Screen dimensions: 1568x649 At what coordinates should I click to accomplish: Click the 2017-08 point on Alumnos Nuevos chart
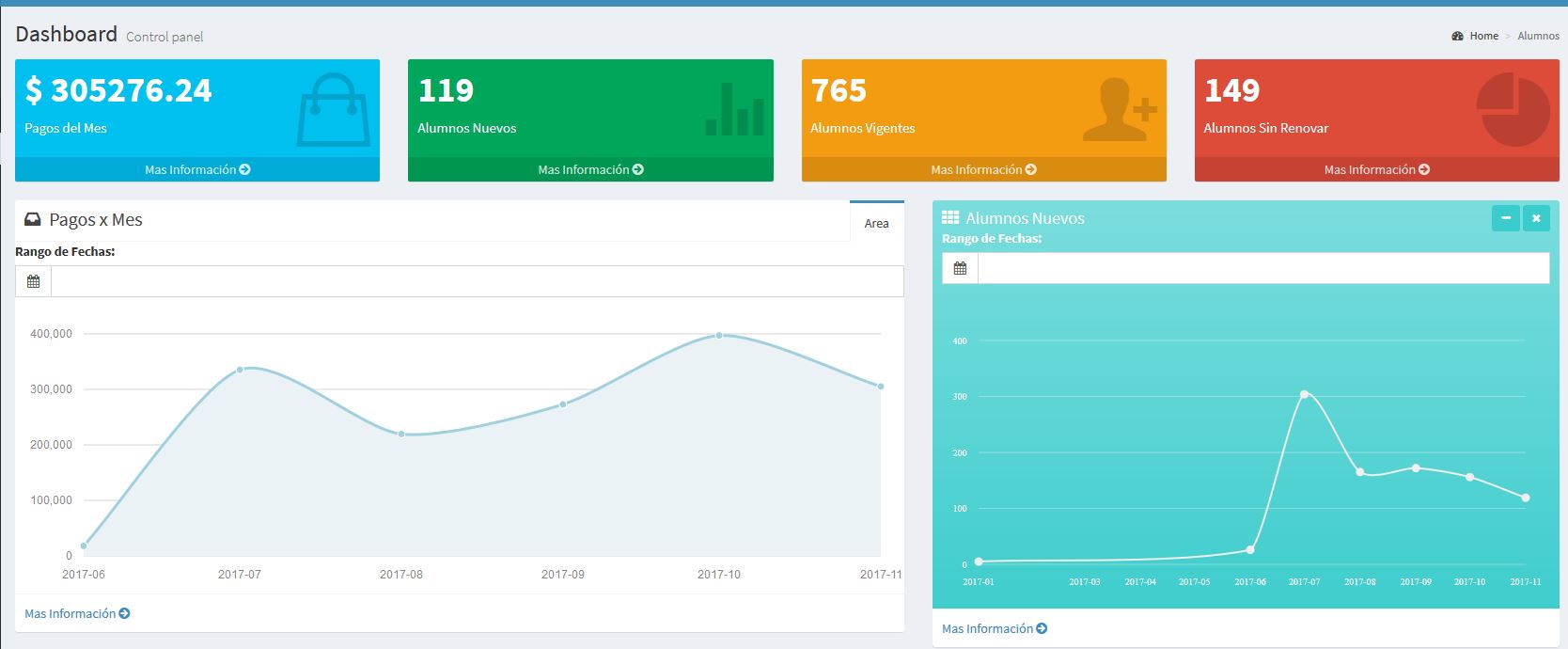(1360, 472)
